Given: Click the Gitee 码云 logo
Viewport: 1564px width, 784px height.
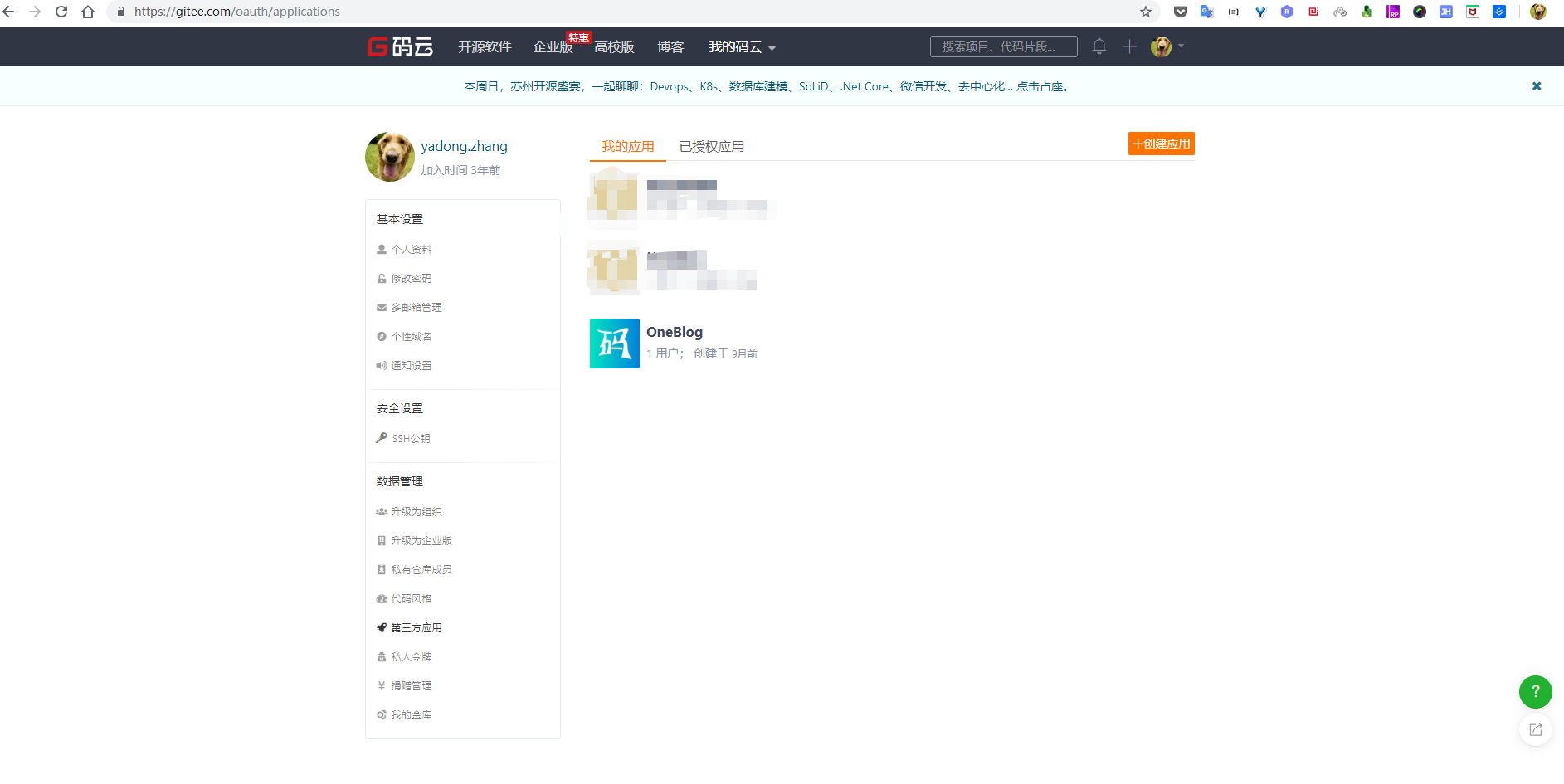Looking at the screenshot, I should [399, 46].
